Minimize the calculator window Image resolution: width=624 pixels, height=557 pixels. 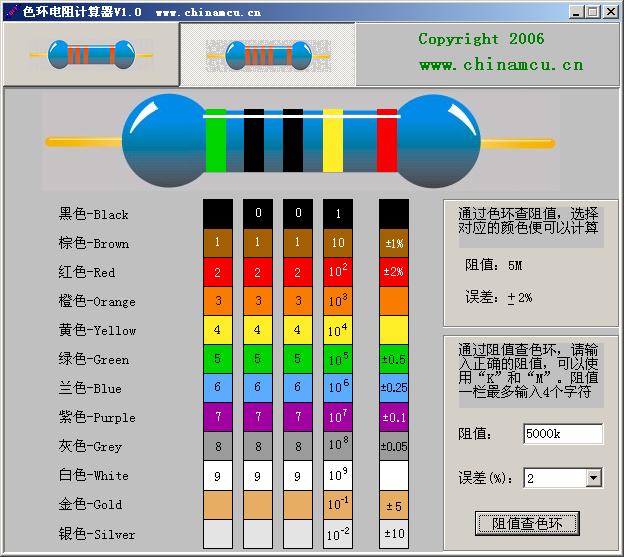click(576, 12)
